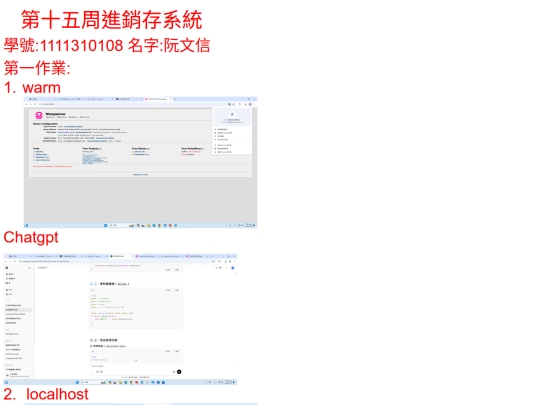The image size is (540, 405).
Task: Select the active ChatGPT browser tab
Action: 121,256
